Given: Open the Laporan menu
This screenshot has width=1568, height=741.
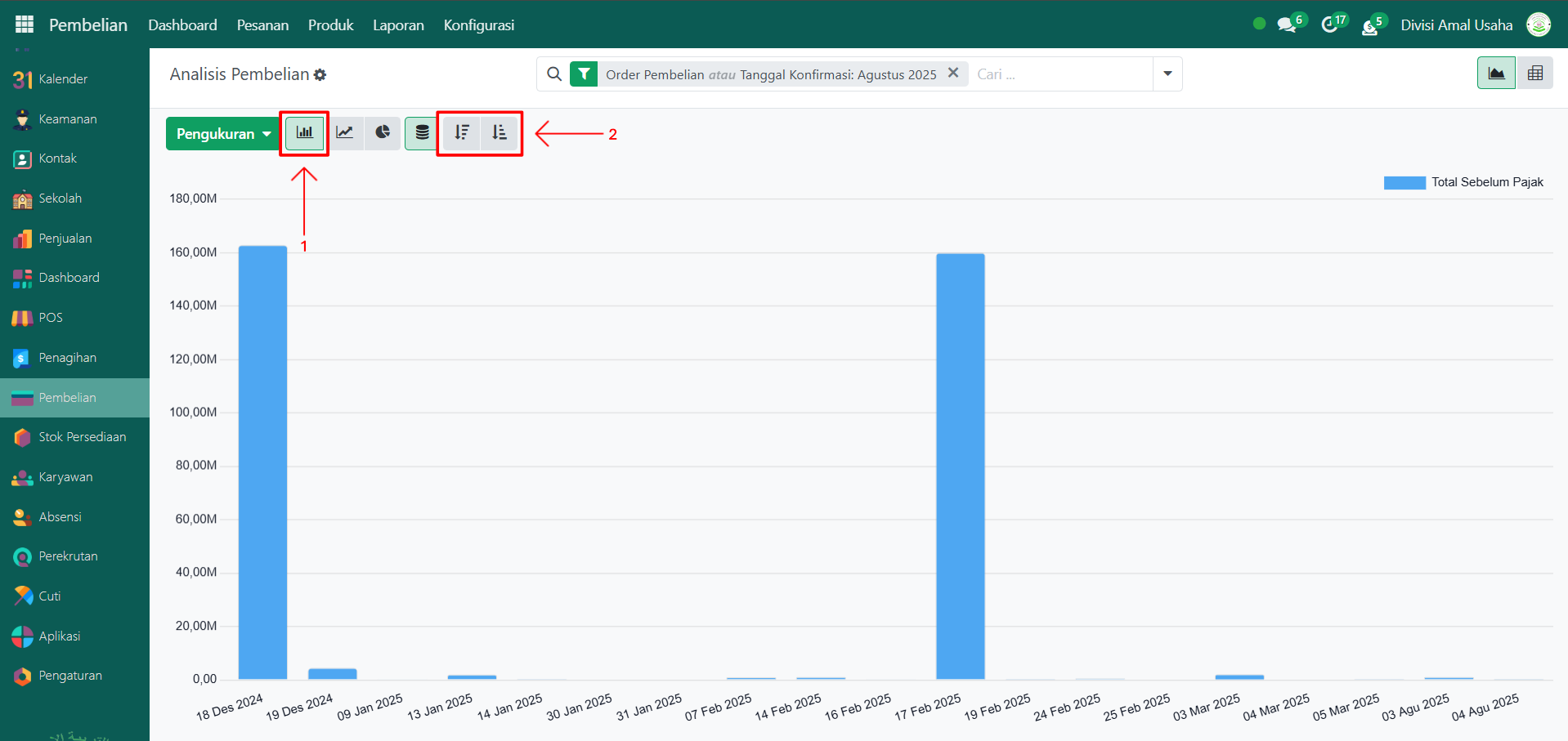Looking at the screenshot, I should [x=398, y=25].
